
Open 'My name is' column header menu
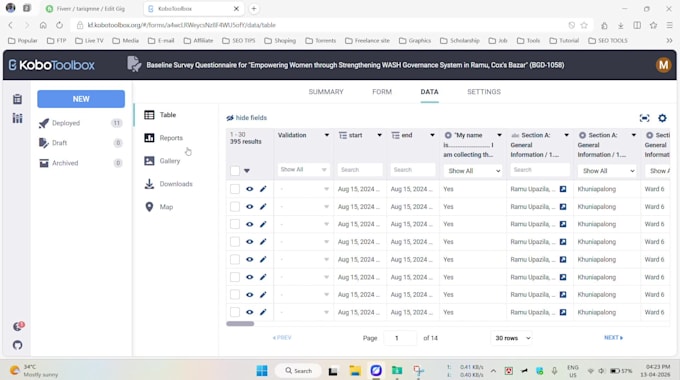(499, 135)
